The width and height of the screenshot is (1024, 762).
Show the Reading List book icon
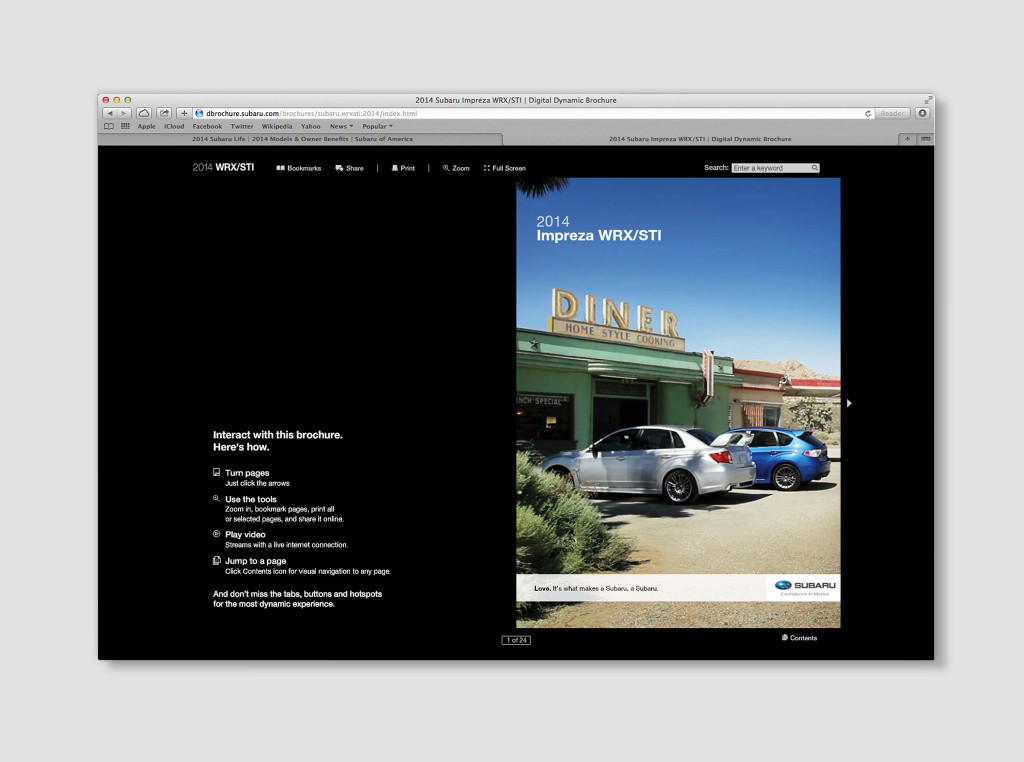click(x=109, y=127)
